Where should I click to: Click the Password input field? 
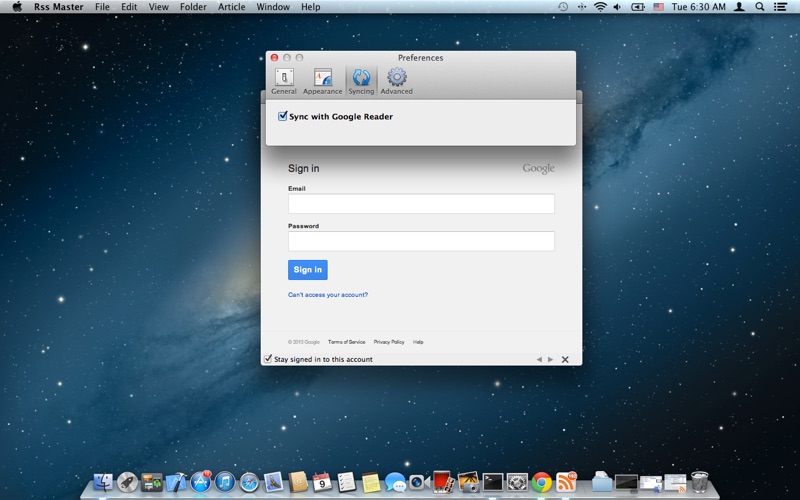(421, 241)
